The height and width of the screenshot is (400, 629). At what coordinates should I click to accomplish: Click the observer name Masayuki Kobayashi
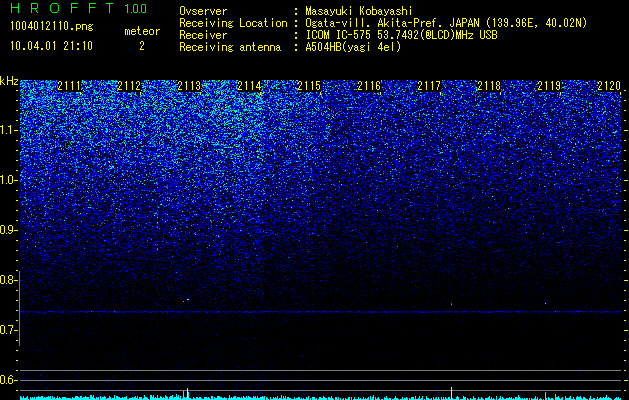[359, 11]
